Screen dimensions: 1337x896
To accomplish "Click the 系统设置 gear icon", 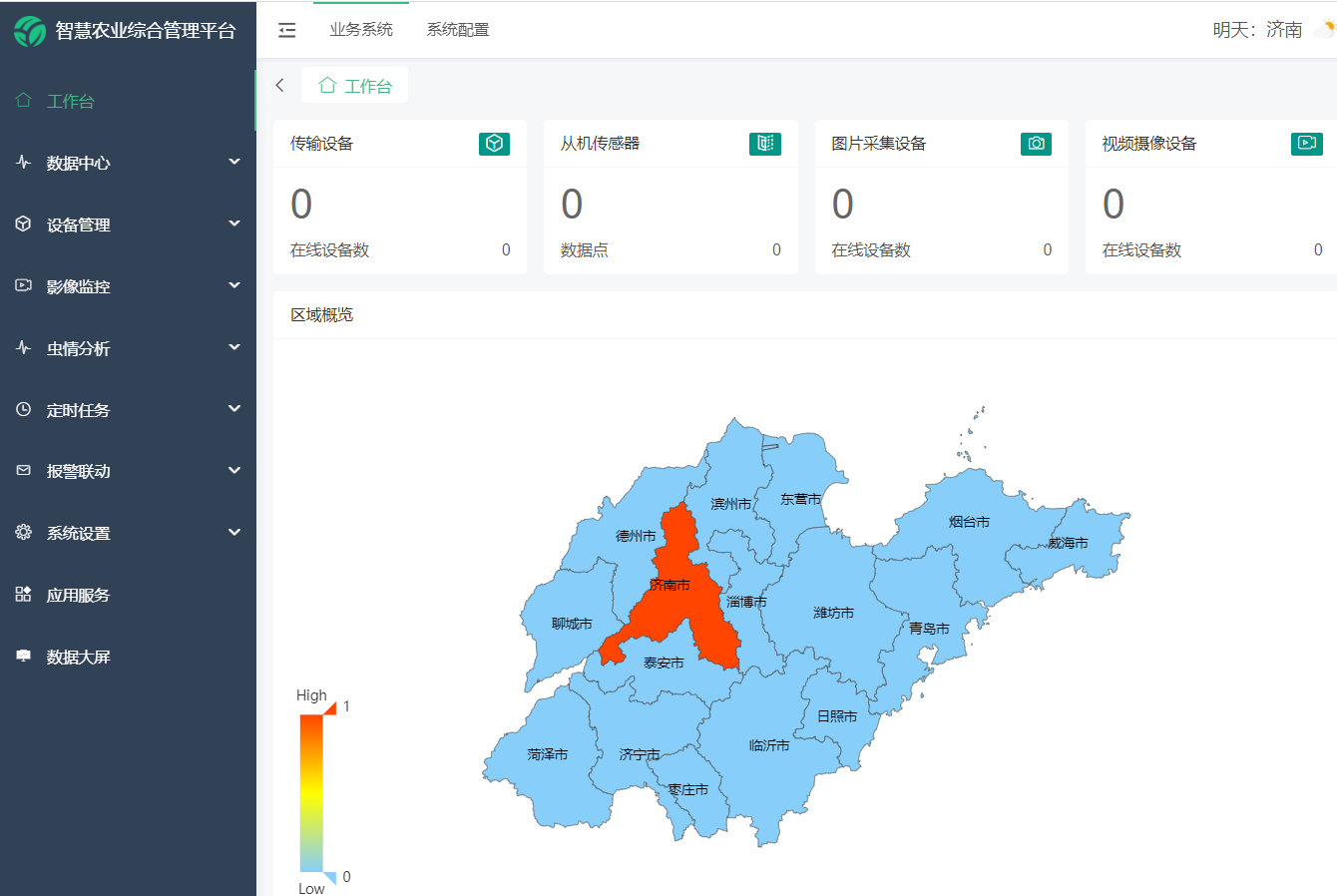I will pos(24,532).
